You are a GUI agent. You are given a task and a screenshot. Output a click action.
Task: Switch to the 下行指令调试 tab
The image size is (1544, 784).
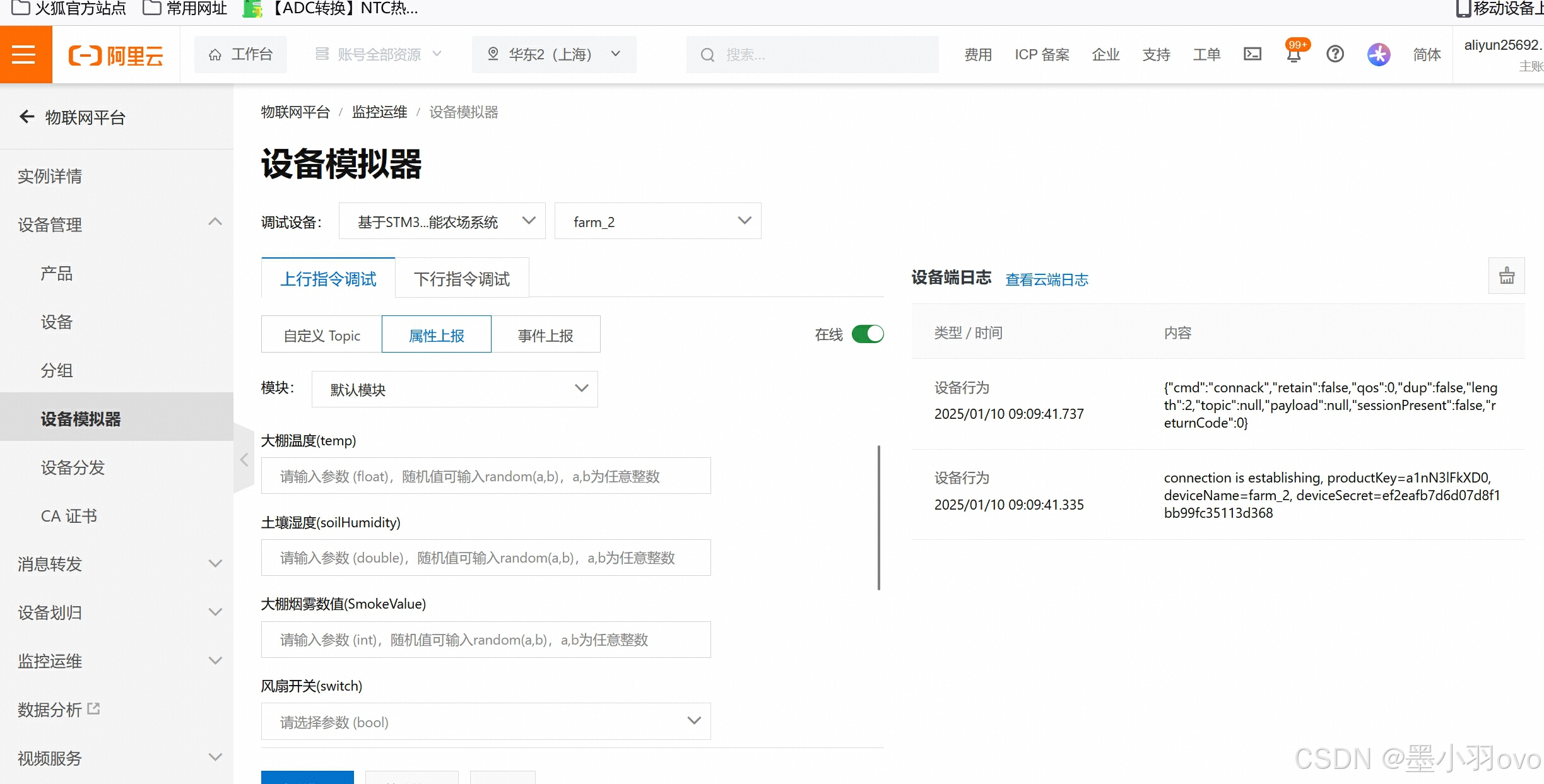tap(462, 279)
